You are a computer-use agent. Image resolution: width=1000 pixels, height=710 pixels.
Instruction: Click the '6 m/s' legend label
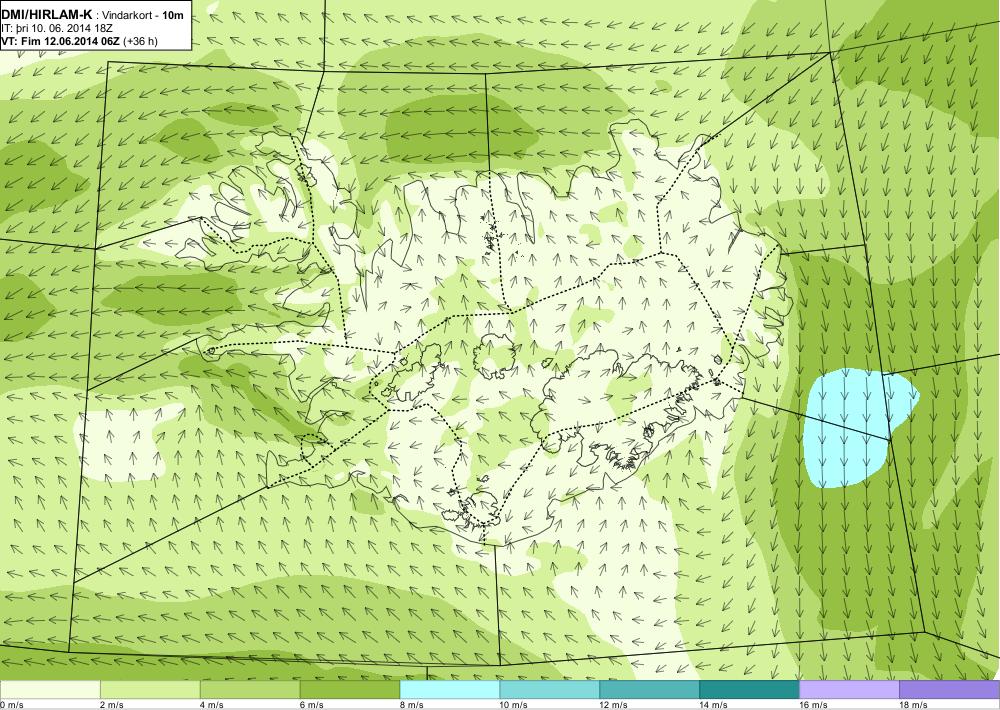311,705
